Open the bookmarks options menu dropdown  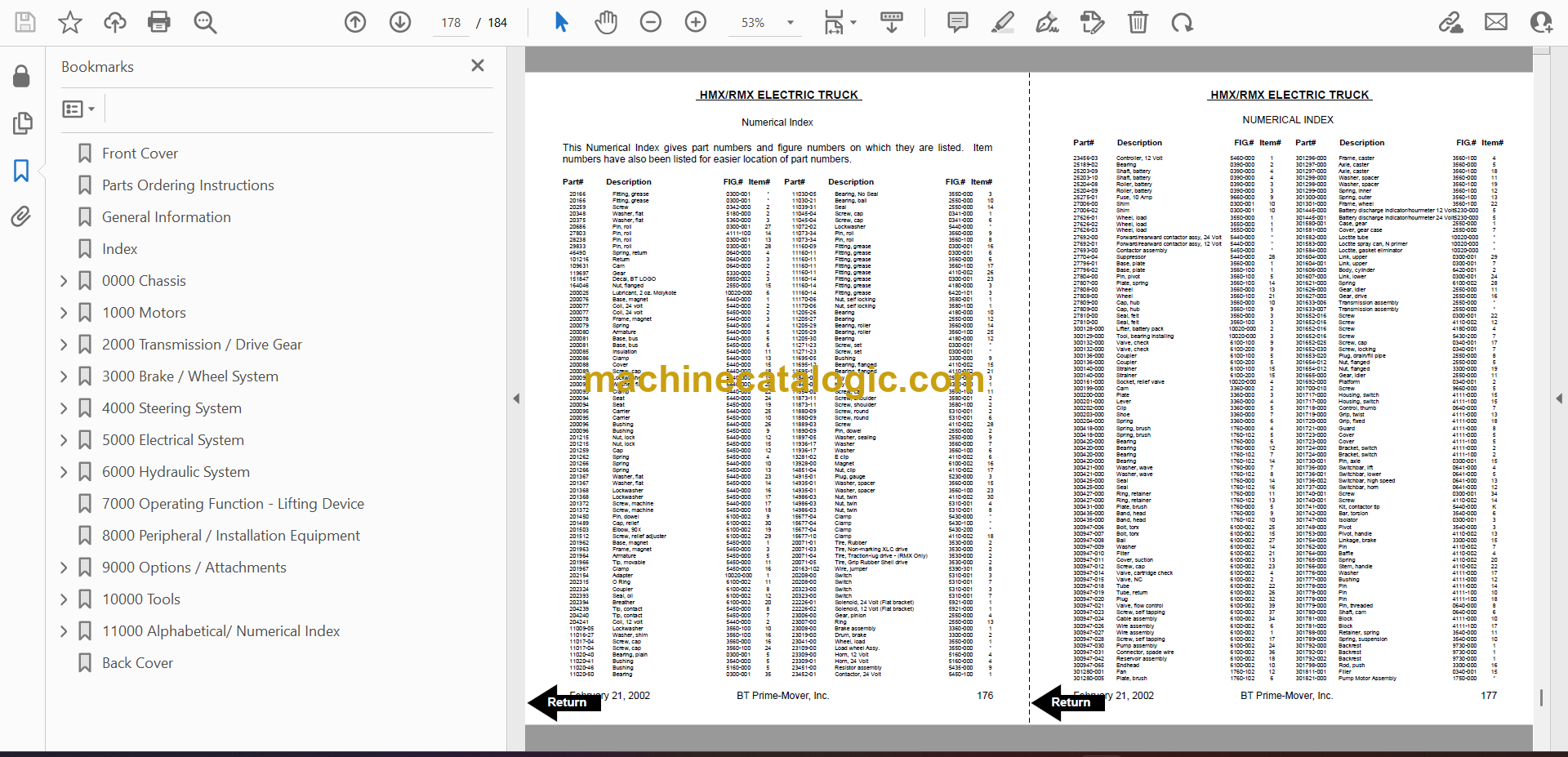coord(78,109)
